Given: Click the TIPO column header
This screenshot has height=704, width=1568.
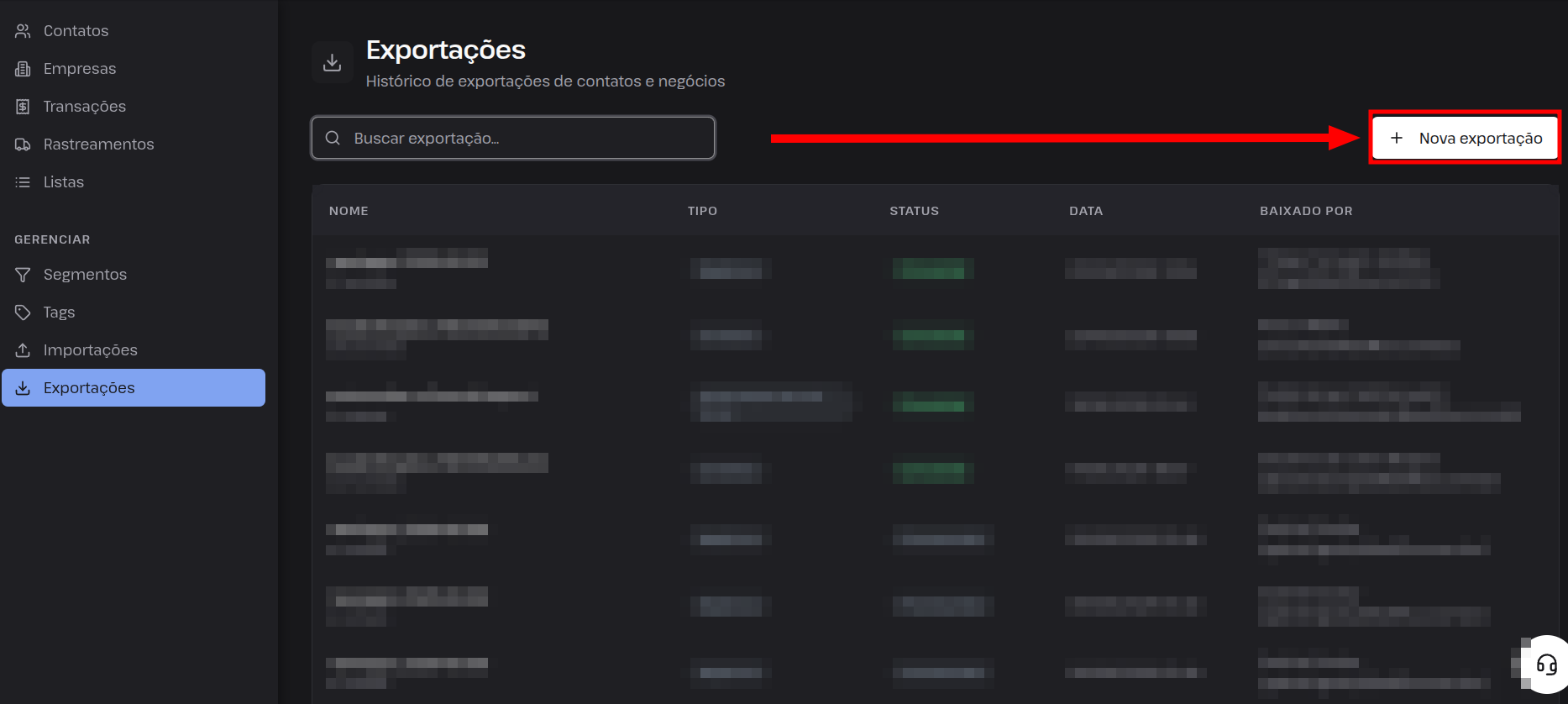Looking at the screenshot, I should tap(702, 211).
